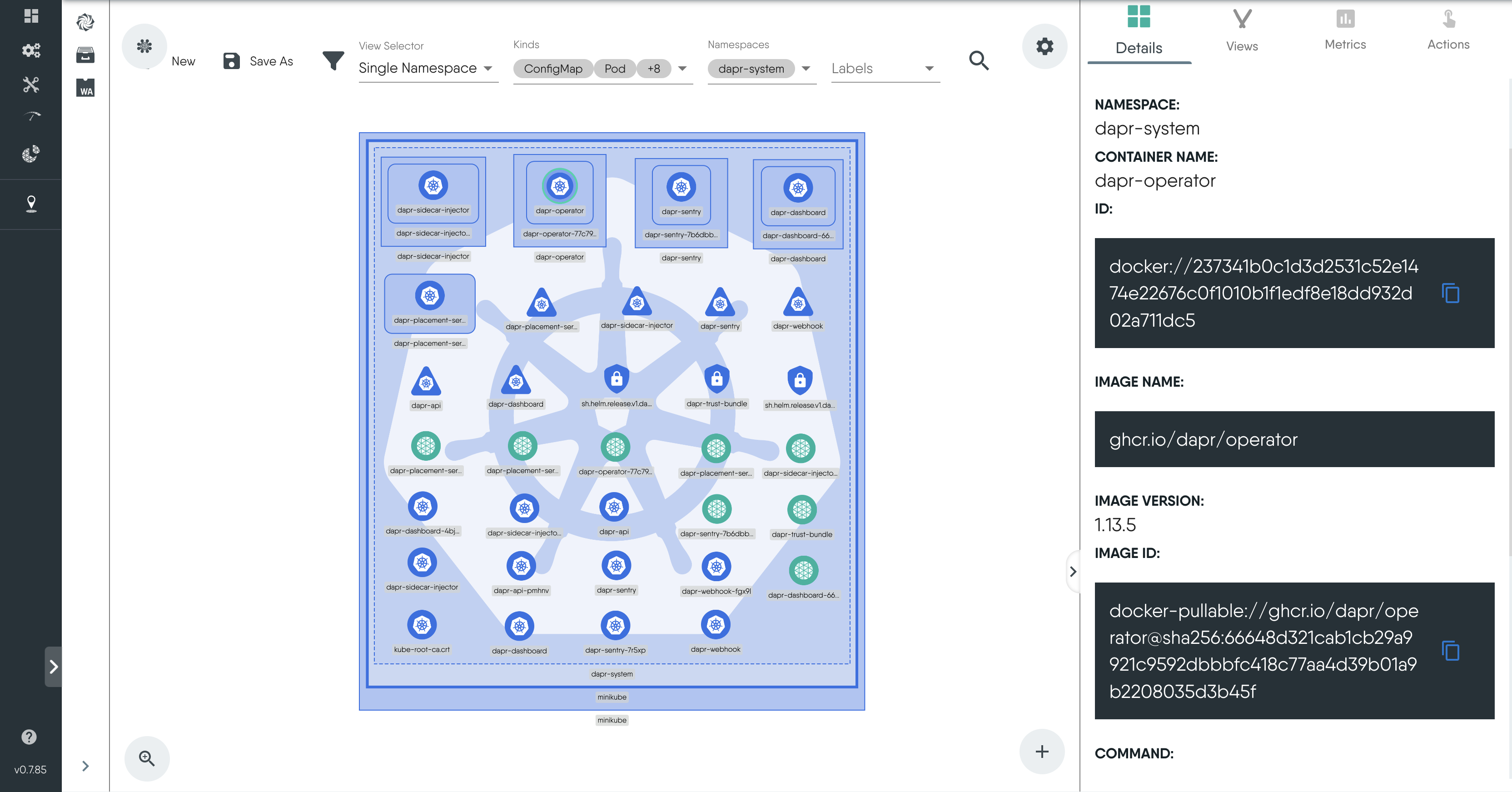Viewport: 1512px width, 792px height.
Task: Click the filter funnel icon
Action: point(333,60)
